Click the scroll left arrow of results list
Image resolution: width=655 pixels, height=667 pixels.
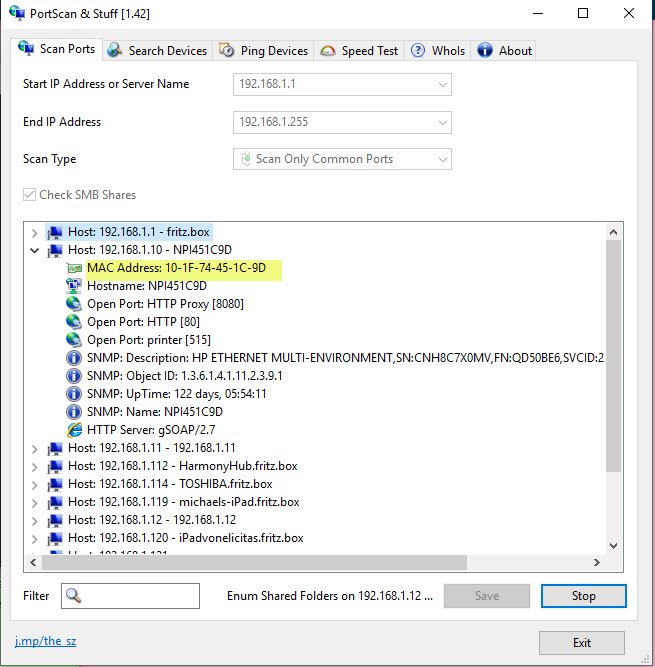pyautogui.click(x=33, y=562)
